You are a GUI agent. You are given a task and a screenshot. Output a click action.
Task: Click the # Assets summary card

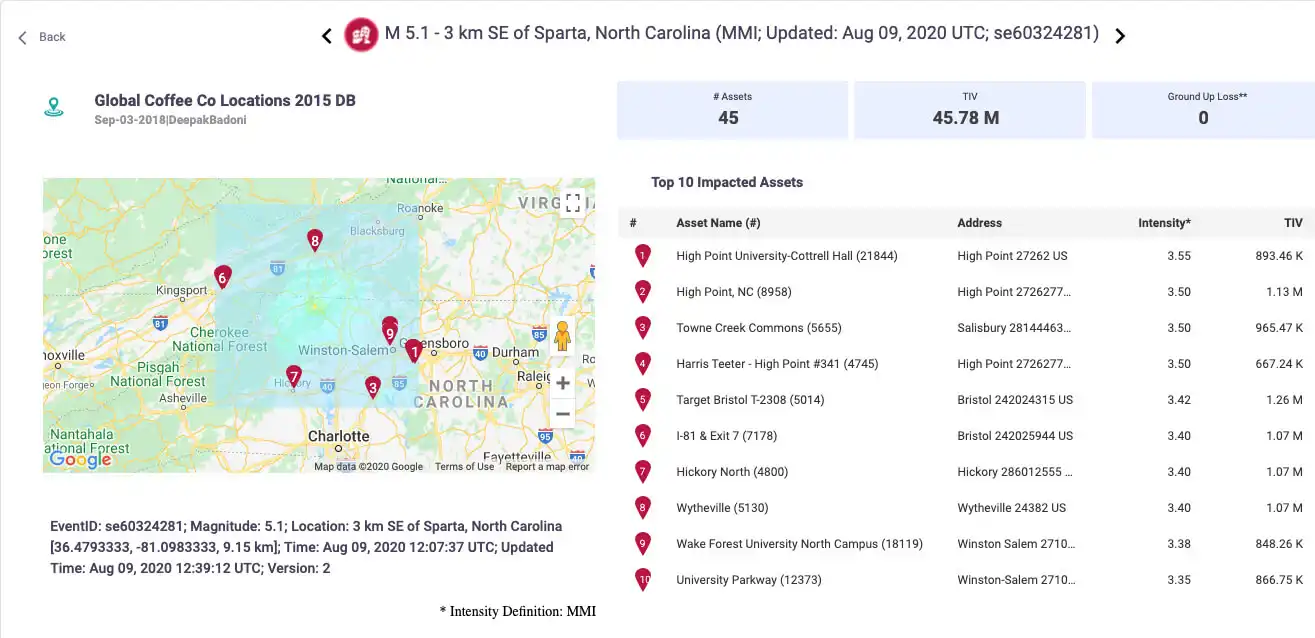pyautogui.click(x=732, y=110)
